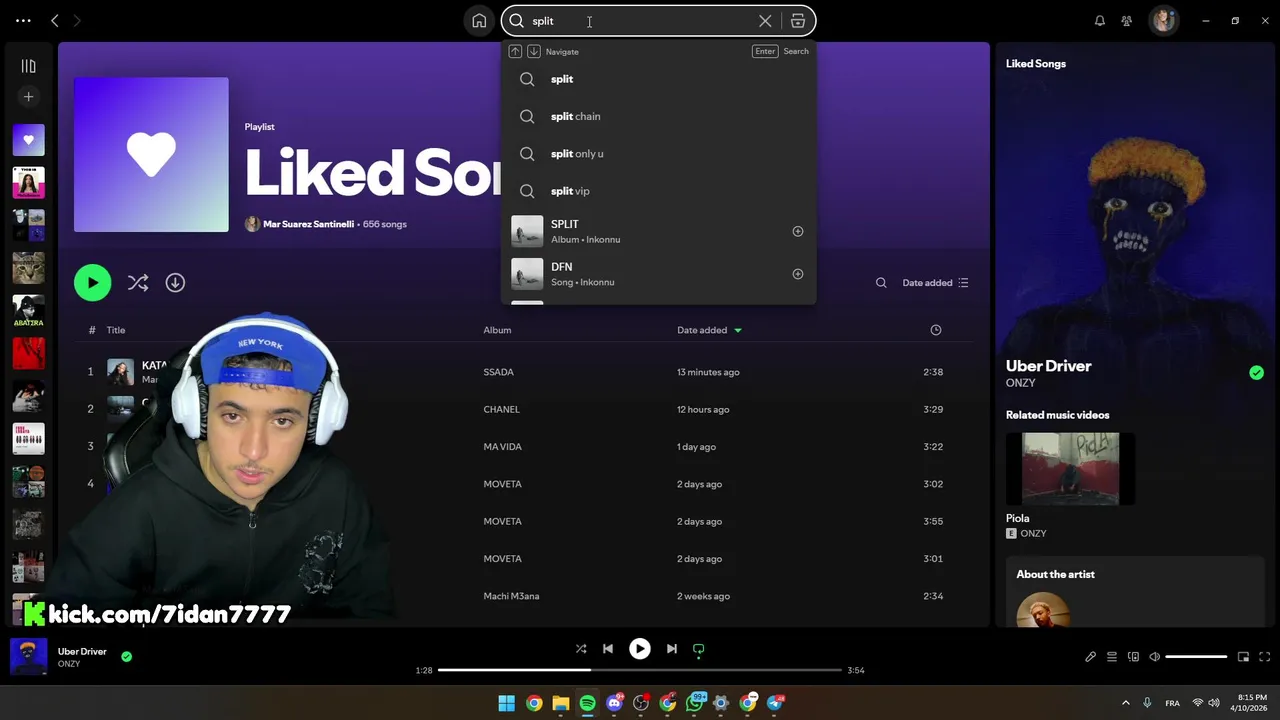
Task: Open Liked Songs heart in sidebar
Action: [x=28, y=140]
